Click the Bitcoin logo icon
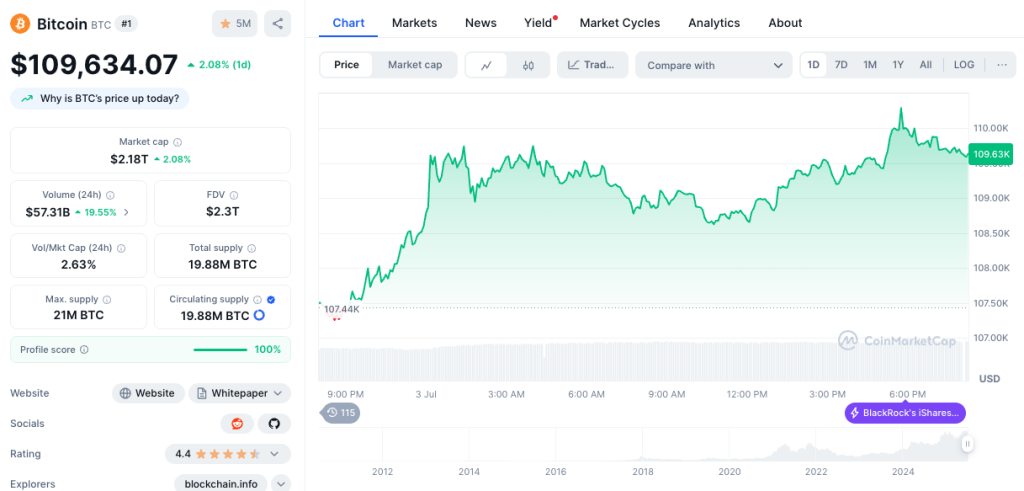 click(x=20, y=24)
